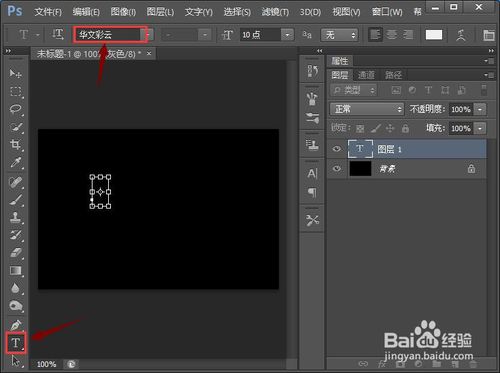Click the layer style fx icon
The image size is (500, 373).
tap(382, 364)
